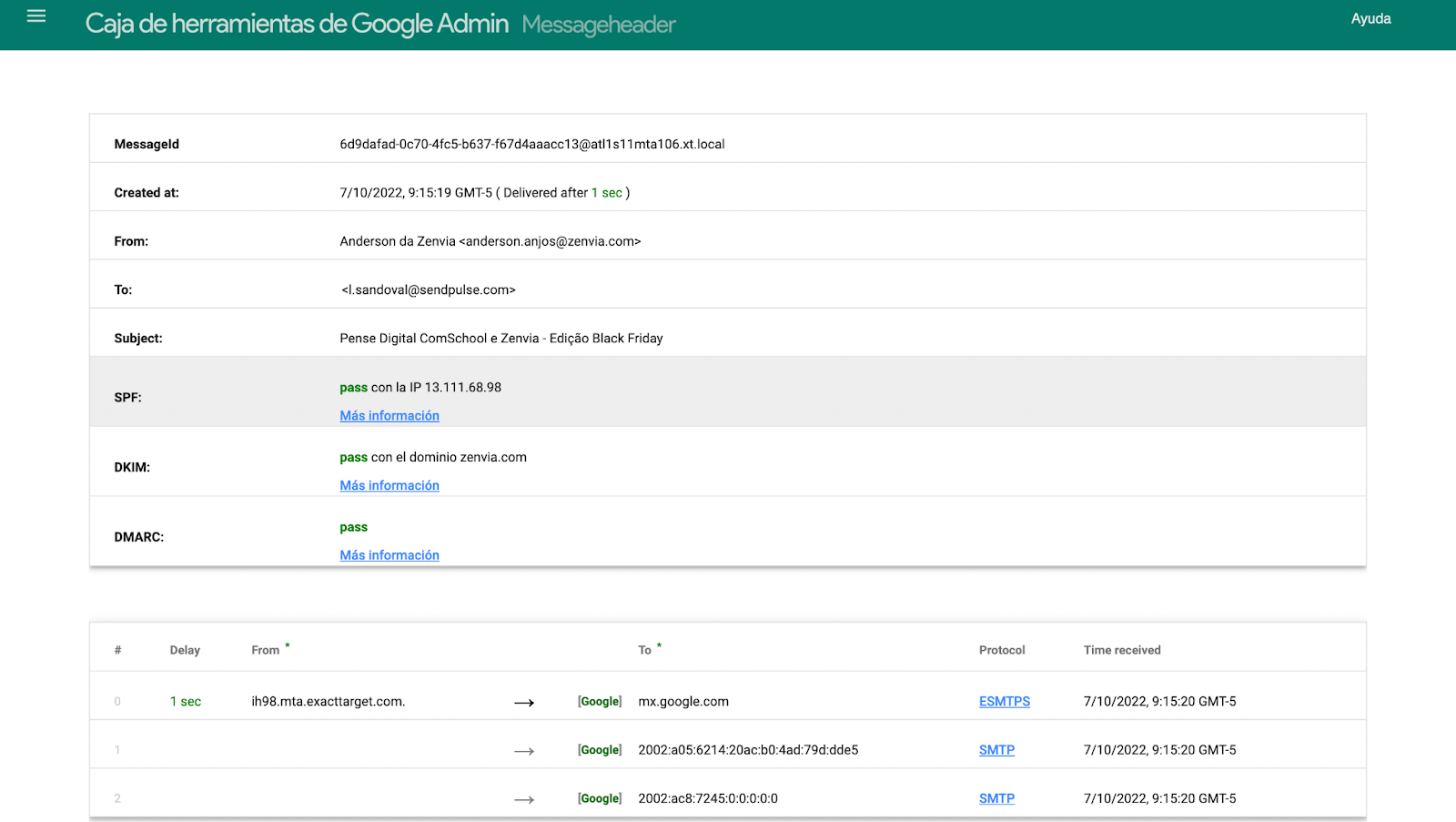
Task: Click the MessageId value text
Action: (x=531, y=144)
